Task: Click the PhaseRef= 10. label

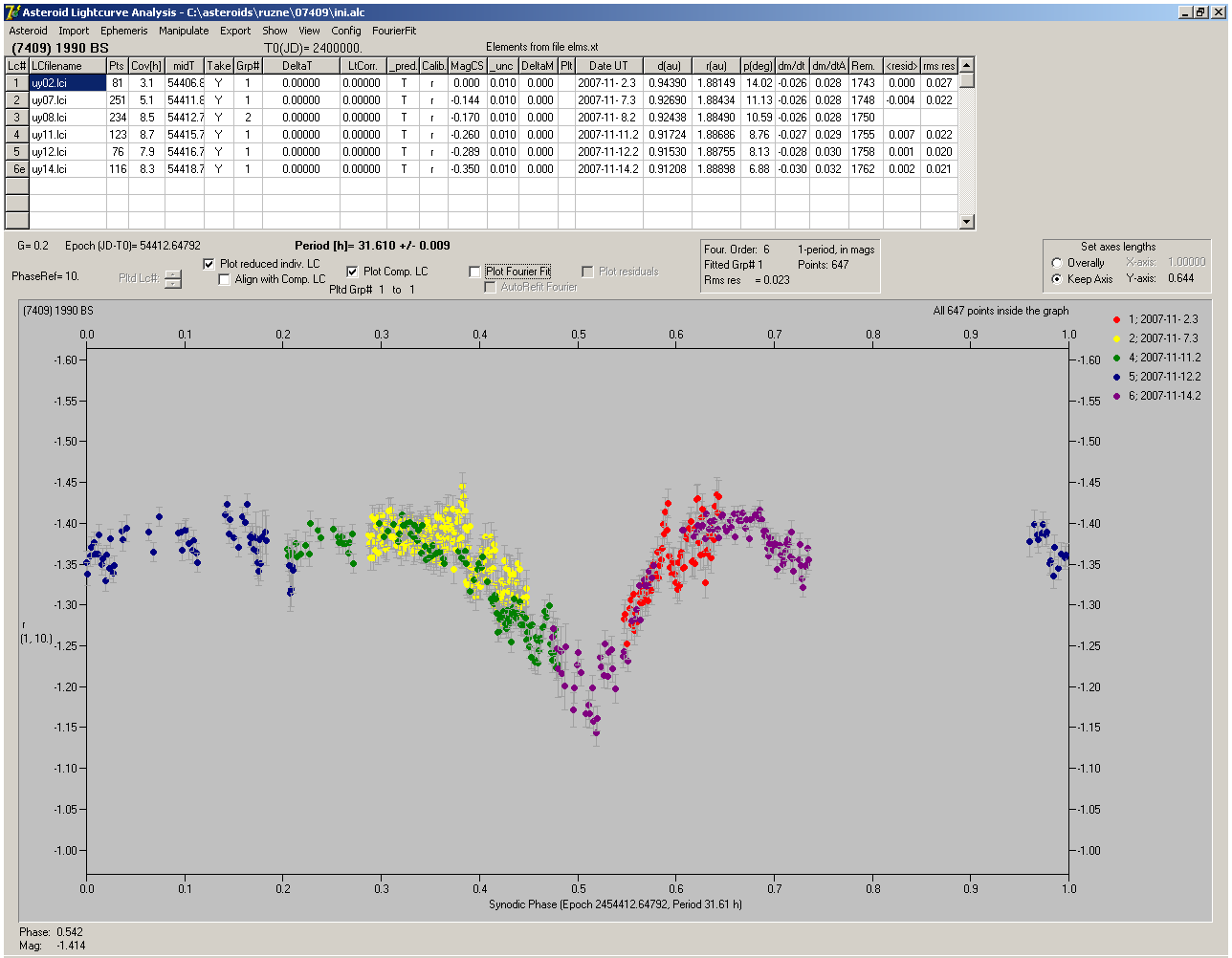Action: coord(45,276)
